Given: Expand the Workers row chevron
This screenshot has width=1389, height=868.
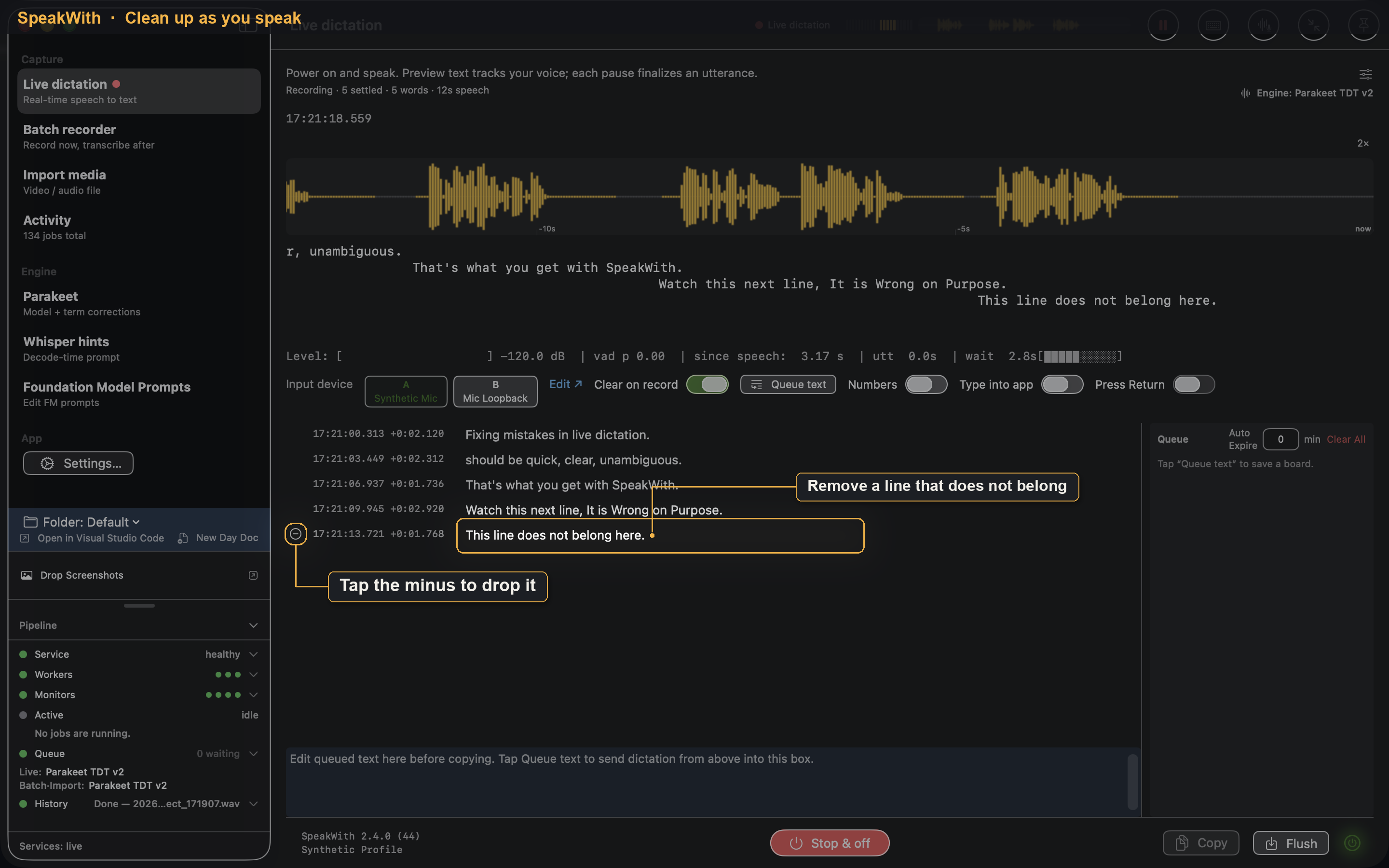Looking at the screenshot, I should [x=253, y=675].
